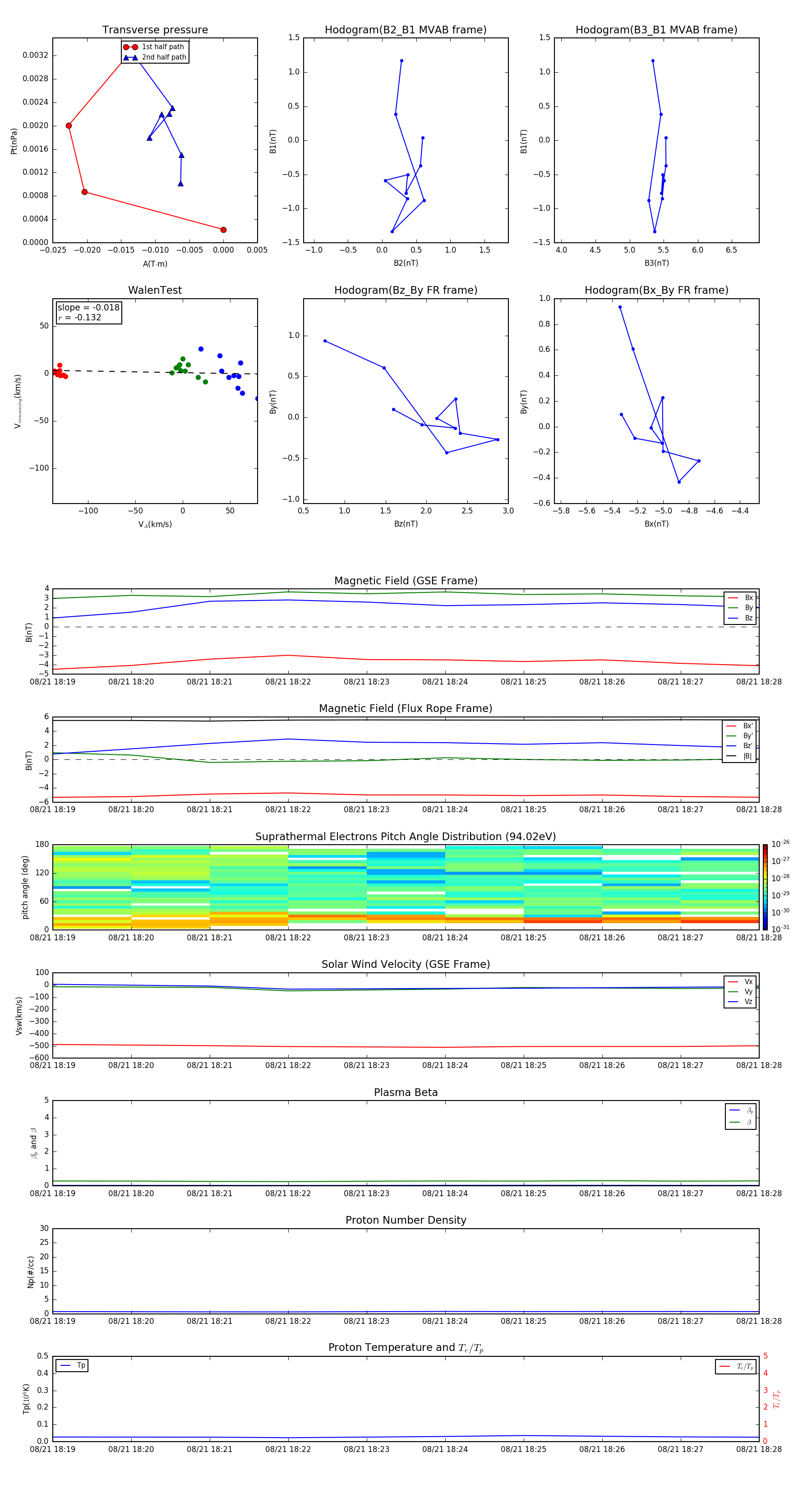Click the topmost point in B2_B1 hodogram
This screenshot has width=812, height=1489.
pos(401,61)
